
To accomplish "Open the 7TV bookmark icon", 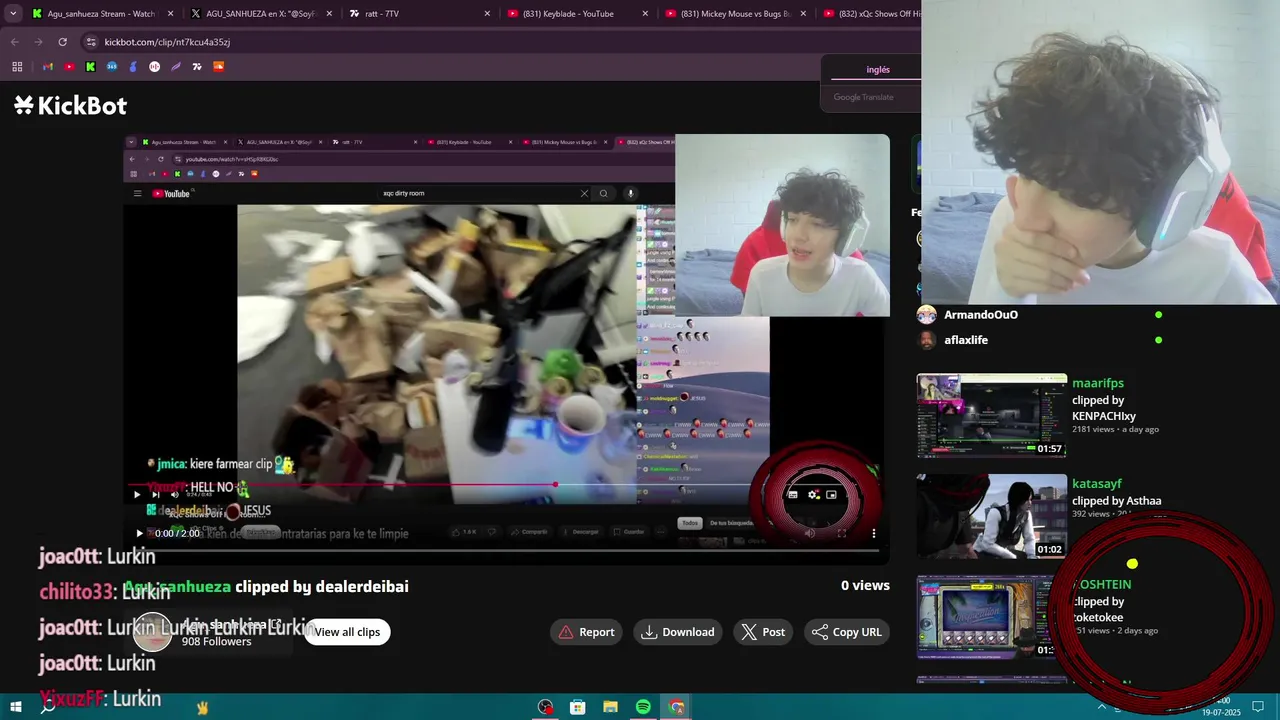I will click(x=197, y=67).
